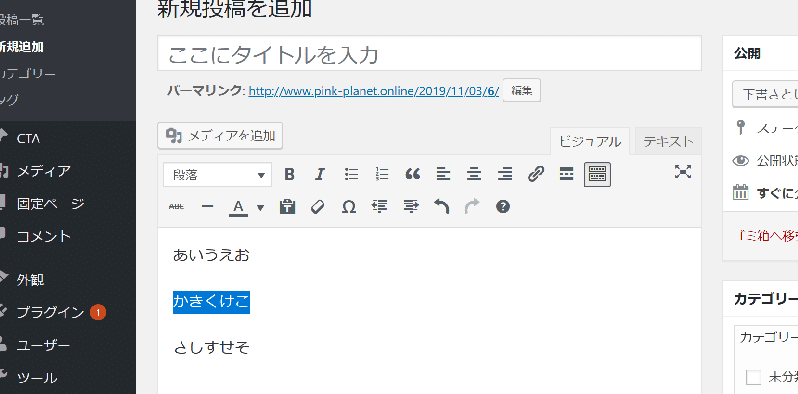Apply blockquote formatting

click(413, 175)
